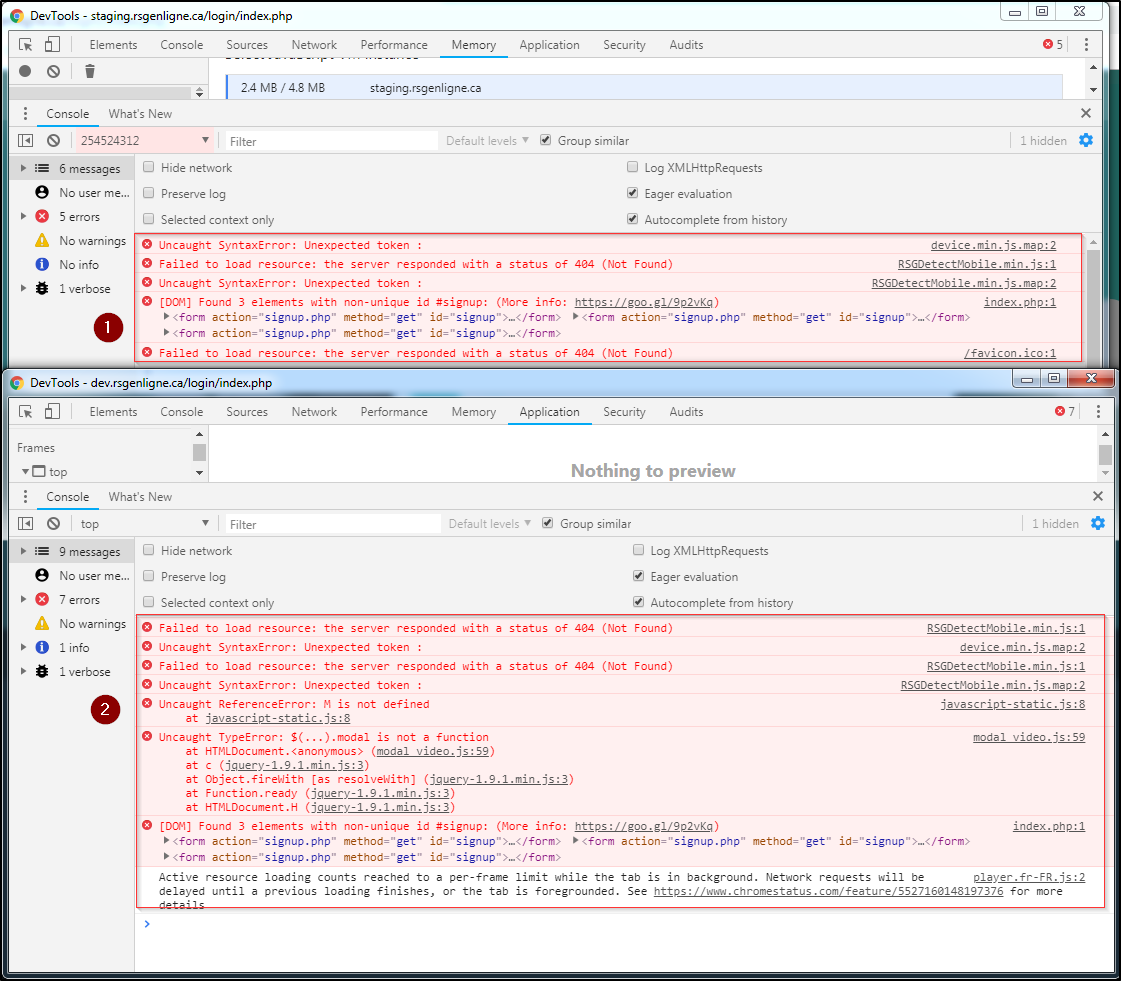
Task: Open What's New tab in the staging drawer
Action: point(140,114)
